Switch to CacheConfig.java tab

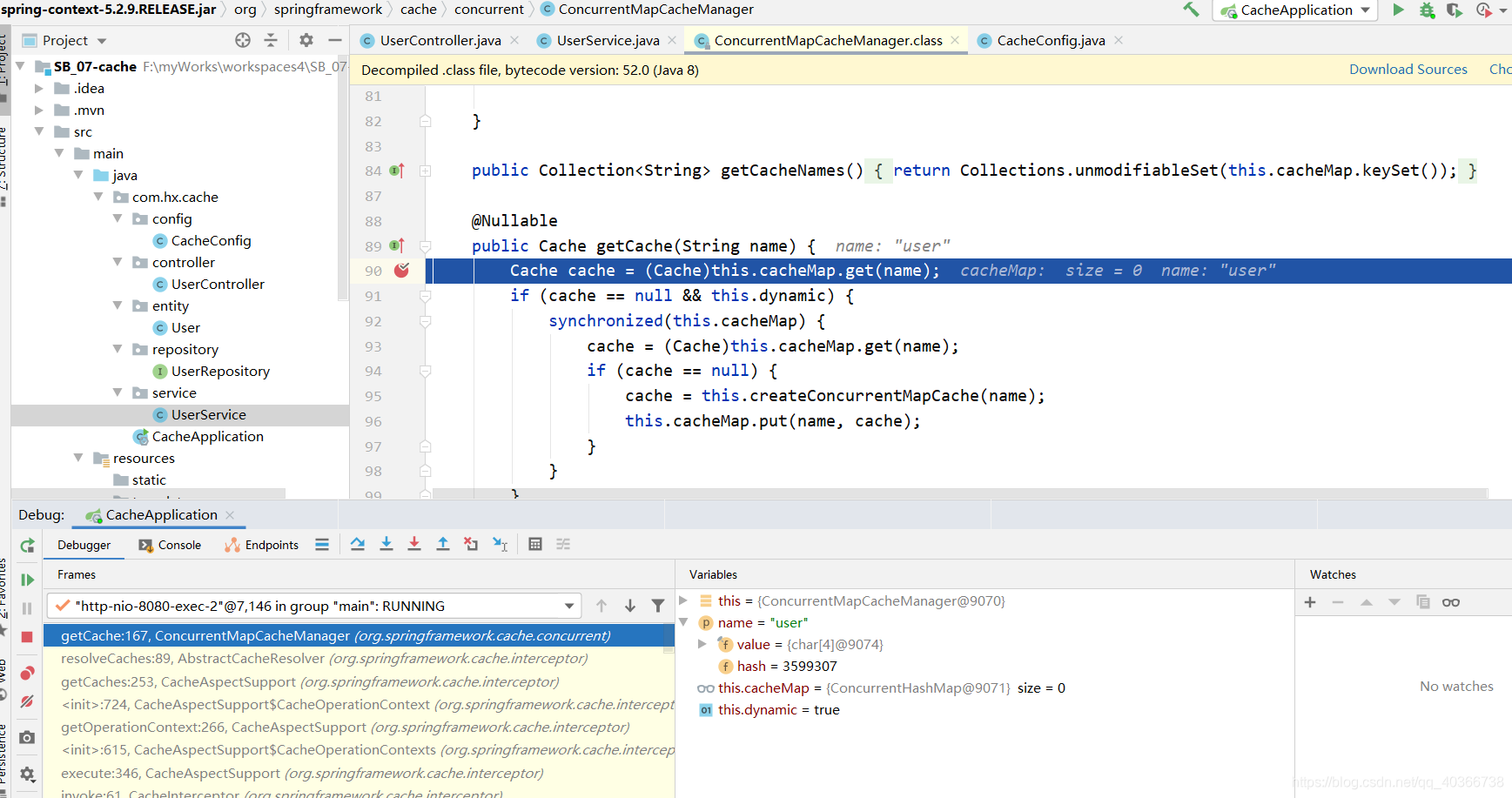(x=1051, y=40)
